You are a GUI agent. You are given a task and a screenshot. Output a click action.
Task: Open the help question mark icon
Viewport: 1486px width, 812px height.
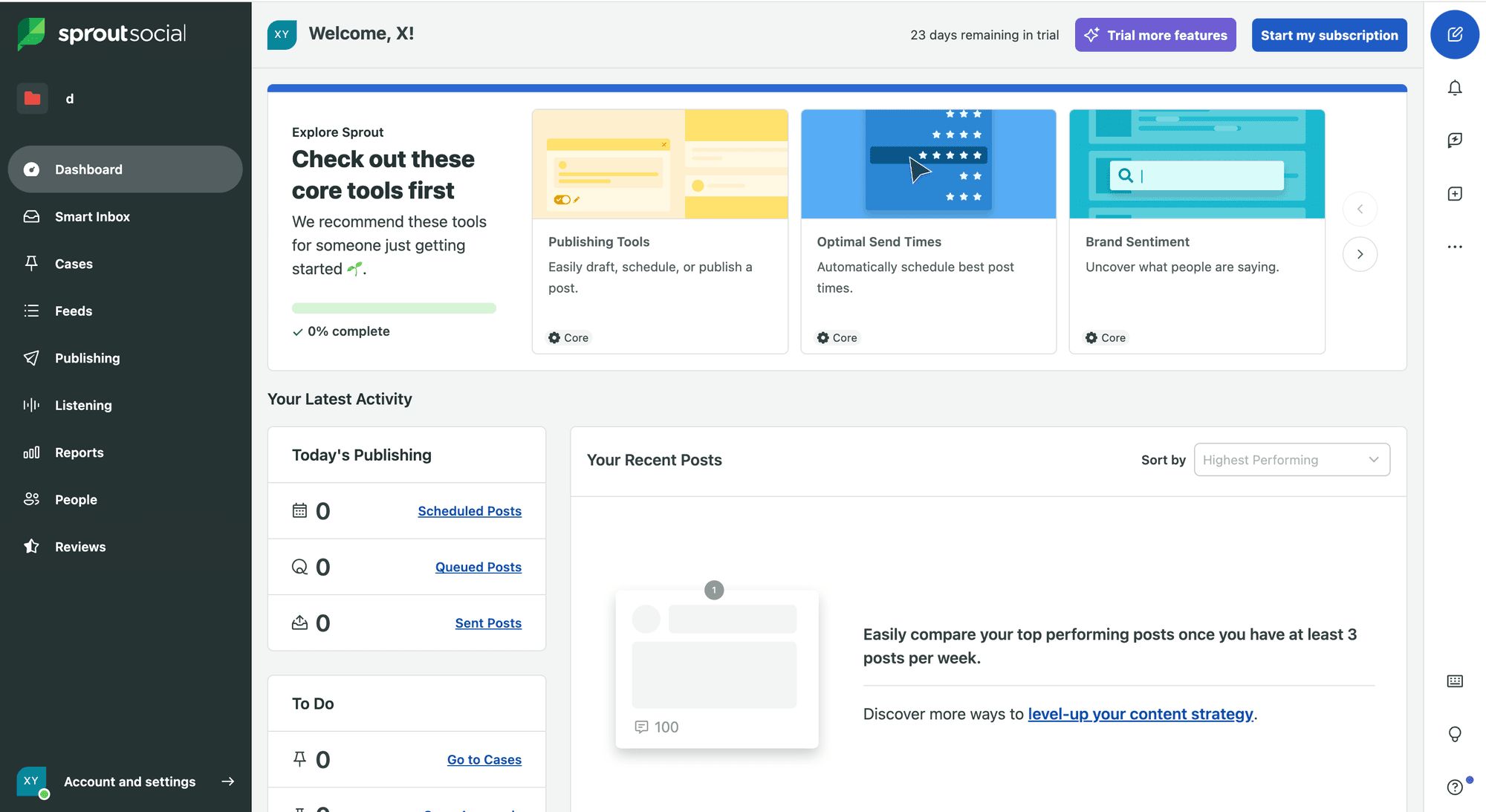coord(1455,787)
